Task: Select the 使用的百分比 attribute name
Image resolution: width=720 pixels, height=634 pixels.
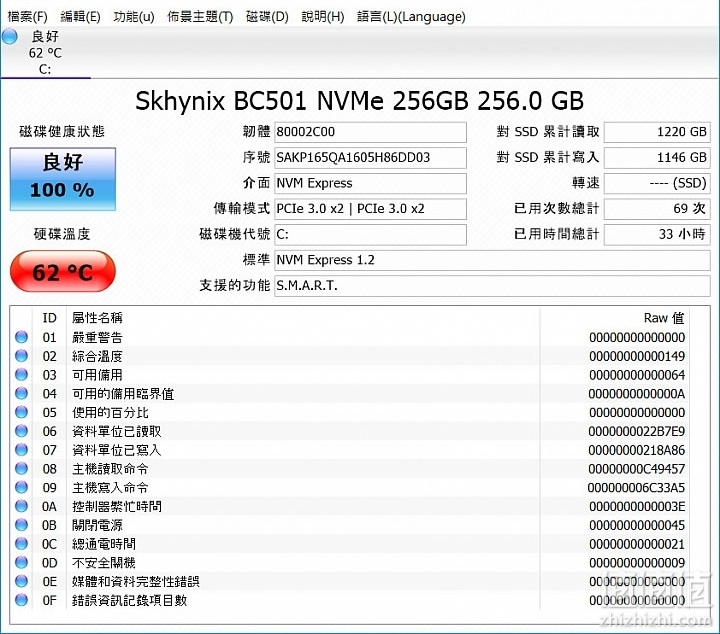Action: (110, 413)
